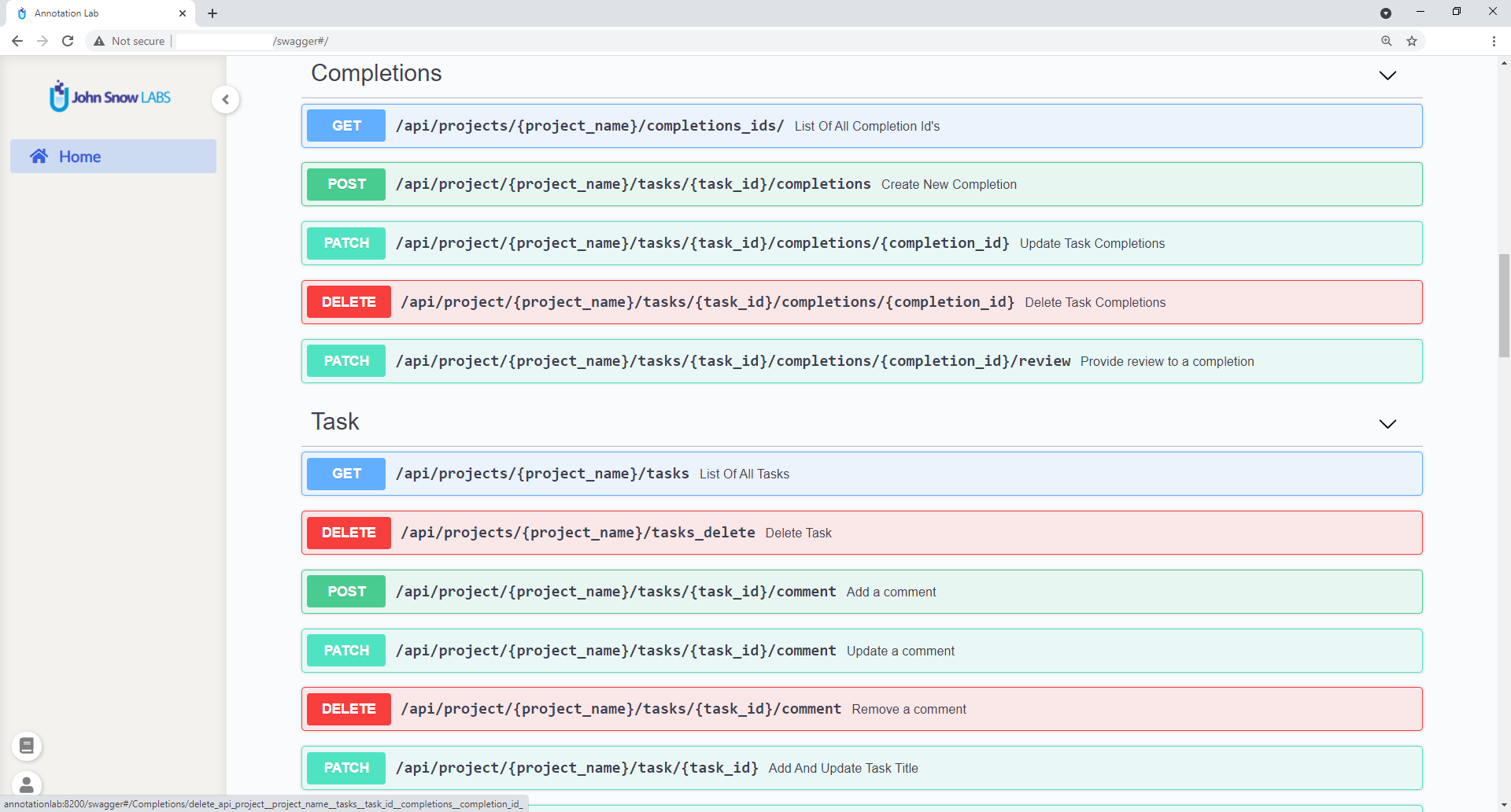Expand GET List Of All Tasks endpoint
The height and width of the screenshot is (812, 1511).
(862, 474)
